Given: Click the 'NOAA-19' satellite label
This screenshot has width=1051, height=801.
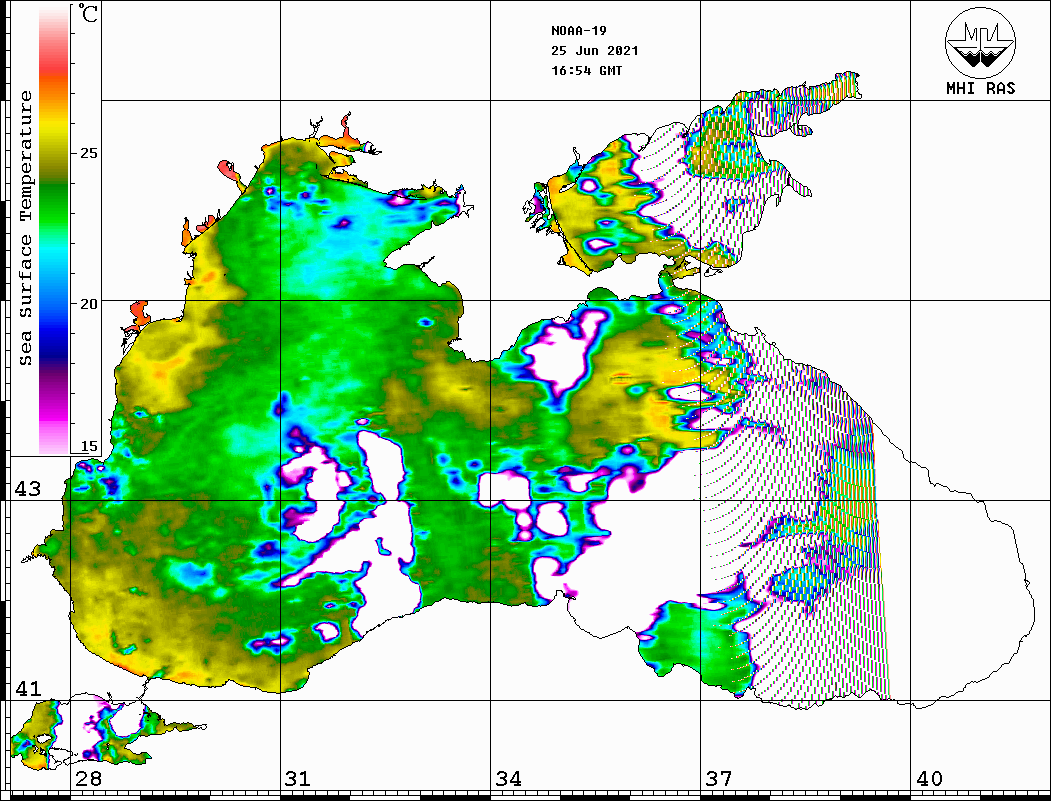Looking at the screenshot, I should pos(579,31).
